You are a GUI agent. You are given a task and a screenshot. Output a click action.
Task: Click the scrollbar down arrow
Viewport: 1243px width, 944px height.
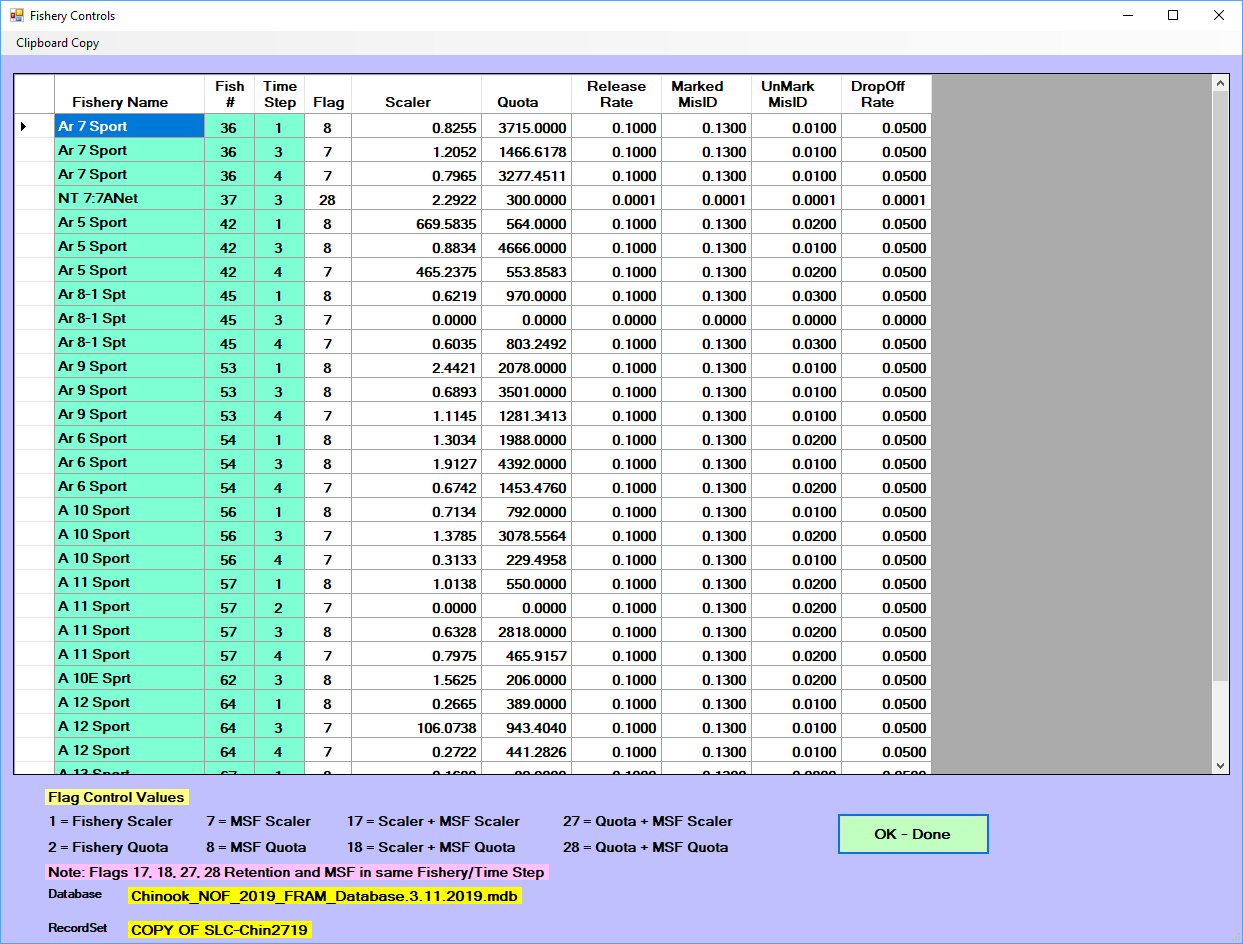(1220, 765)
